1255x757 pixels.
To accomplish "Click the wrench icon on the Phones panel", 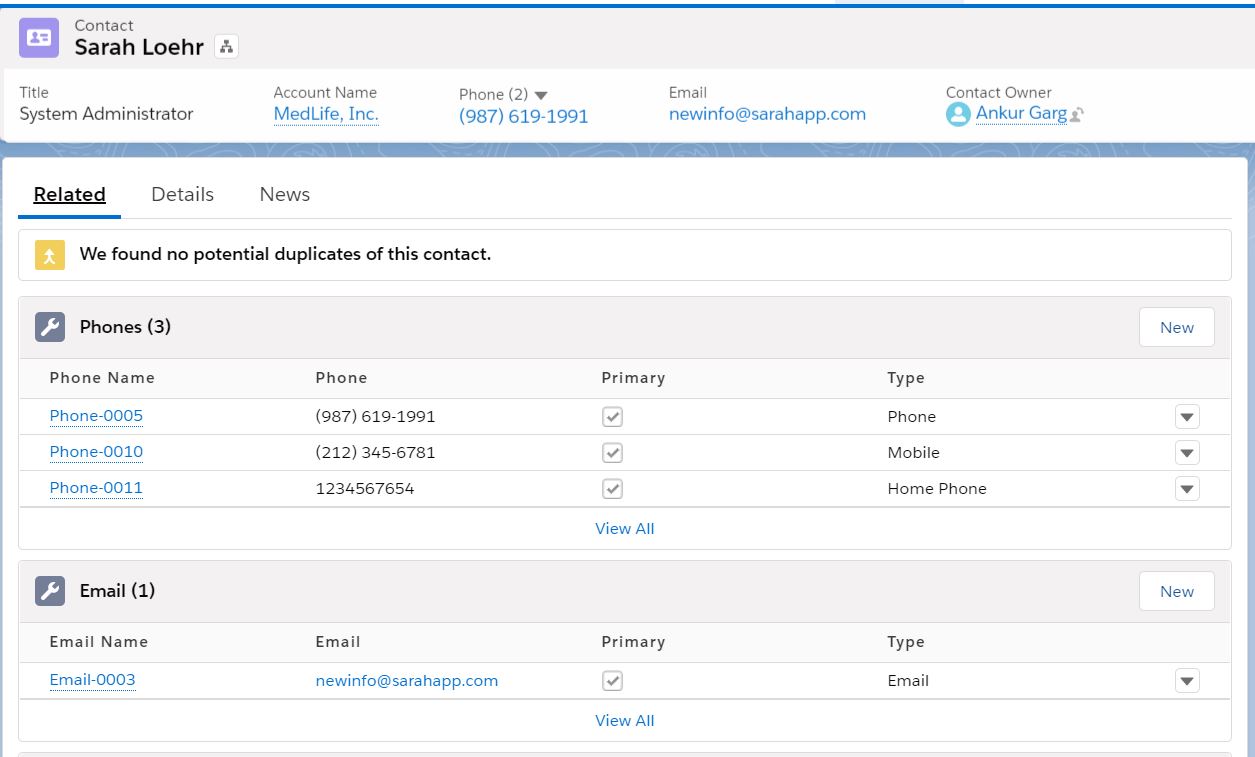I will click(x=50, y=327).
